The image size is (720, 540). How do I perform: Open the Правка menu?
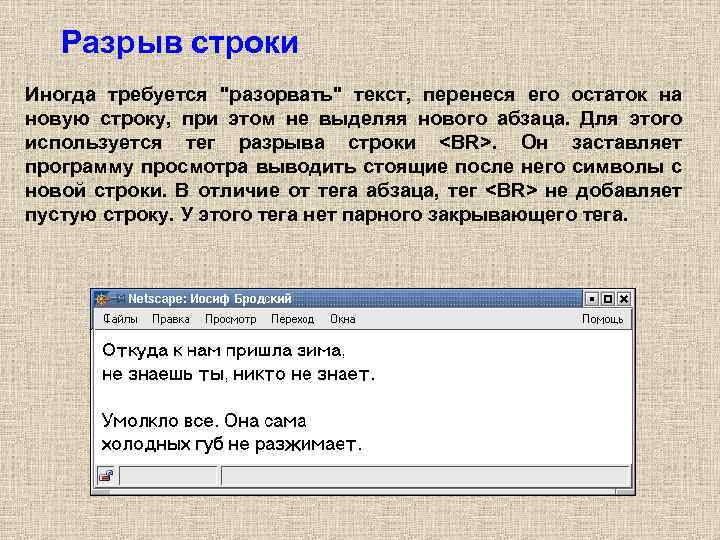(171, 319)
